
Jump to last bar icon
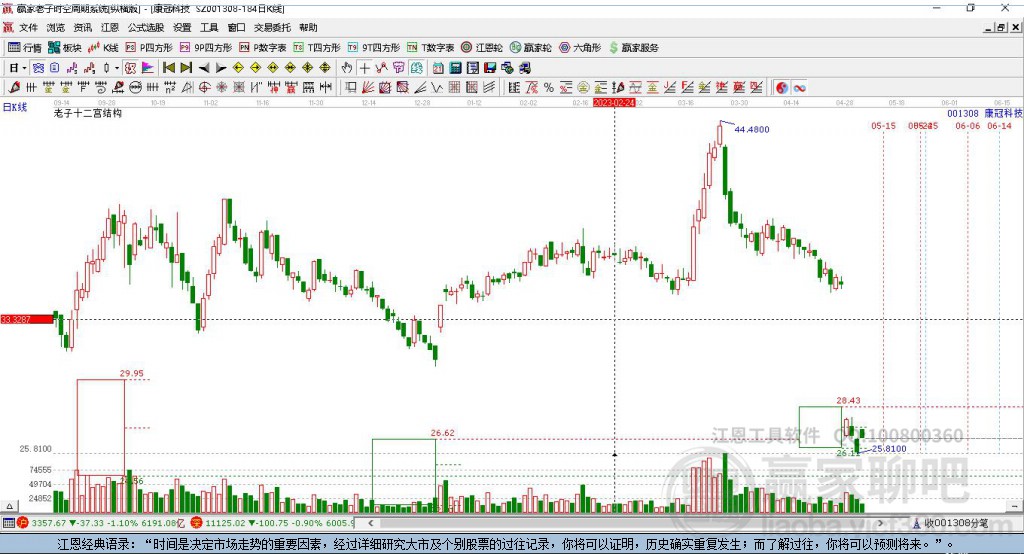(x=186, y=68)
